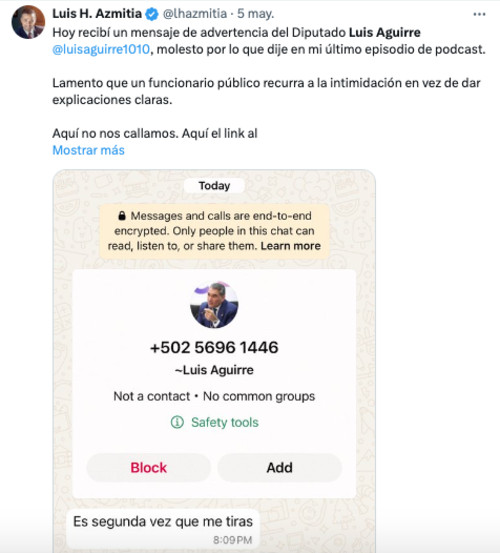500x553 pixels.
Task: Open the WhatsApp contact profile photo
Action: 214,304
